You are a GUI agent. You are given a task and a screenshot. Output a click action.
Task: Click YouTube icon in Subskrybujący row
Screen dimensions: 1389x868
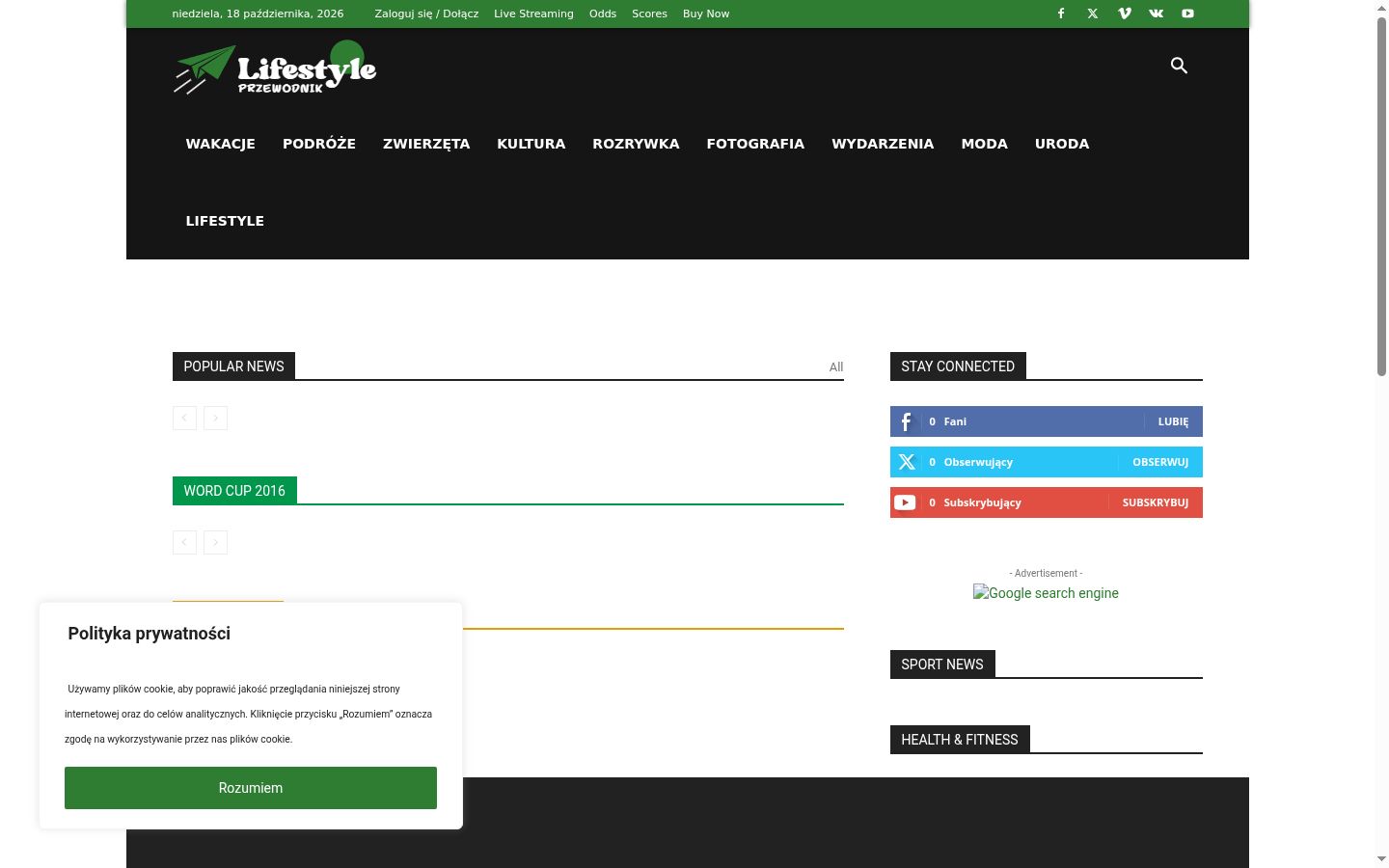coord(906,502)
